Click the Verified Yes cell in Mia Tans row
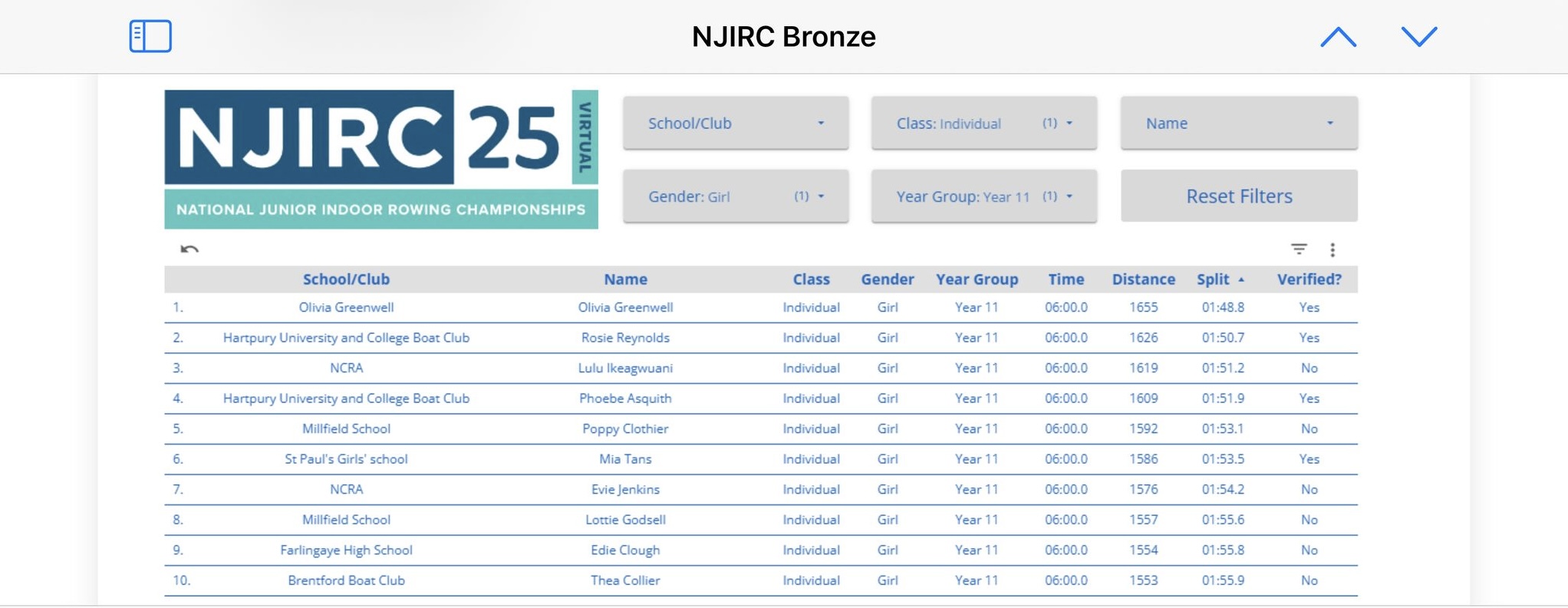 (1309, 459)
